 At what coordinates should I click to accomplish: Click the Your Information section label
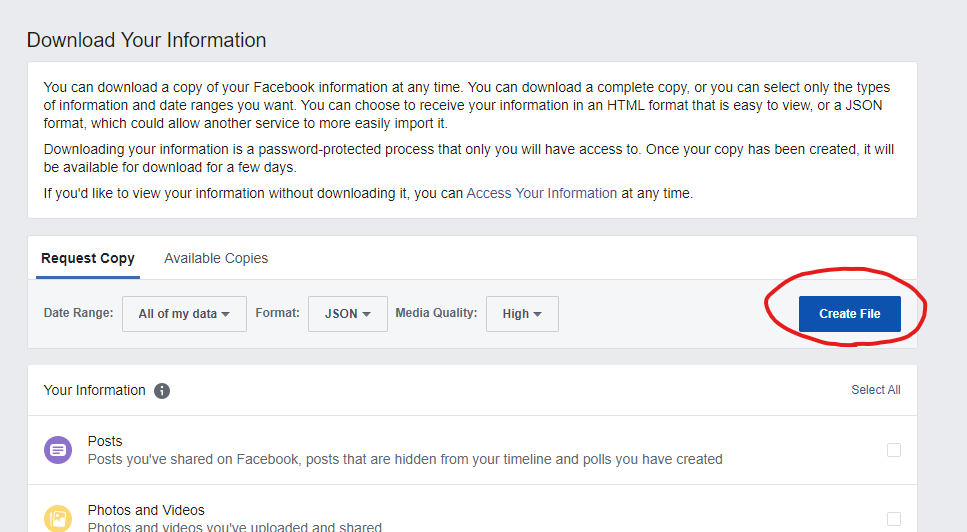pos(94,391)
